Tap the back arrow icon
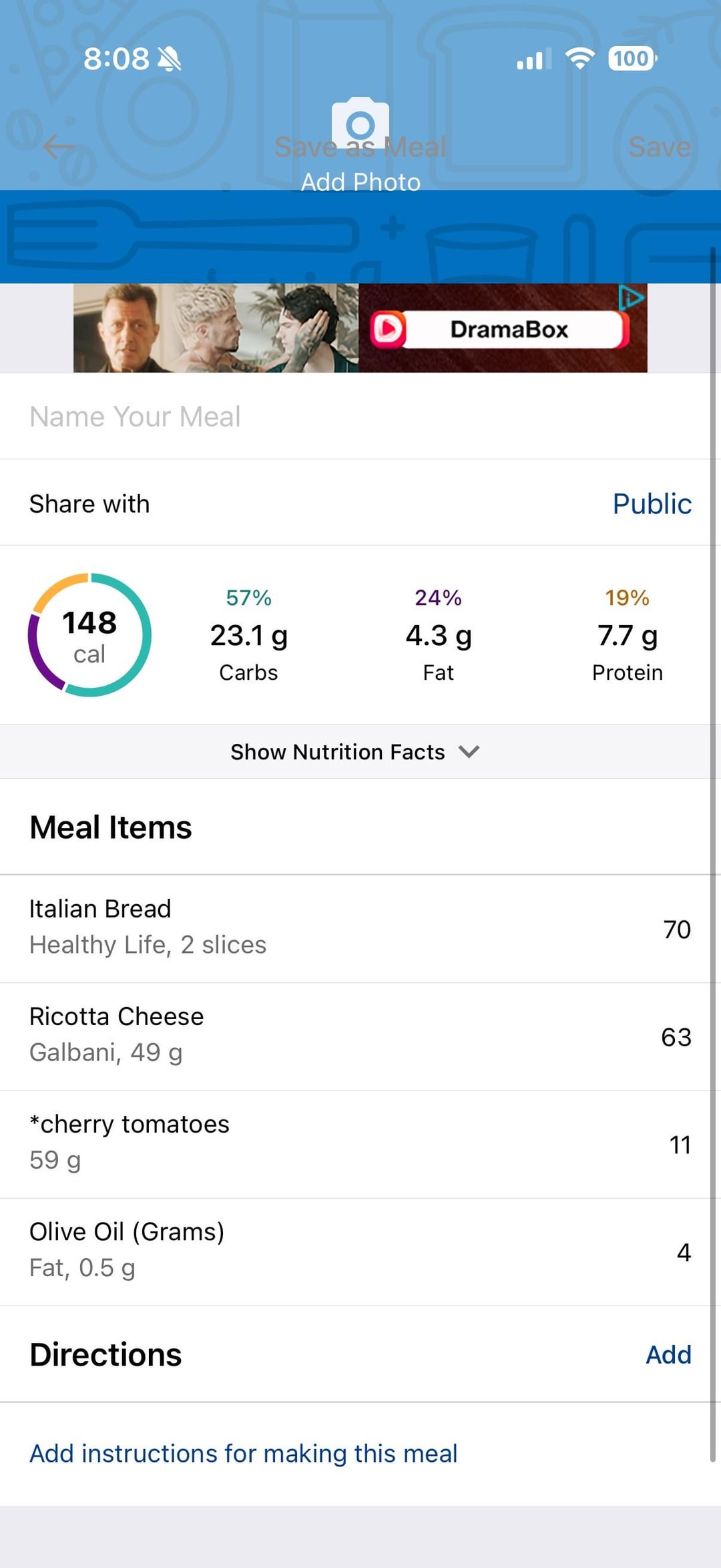This screenshot has height=1568, width=721. [59, 147]
